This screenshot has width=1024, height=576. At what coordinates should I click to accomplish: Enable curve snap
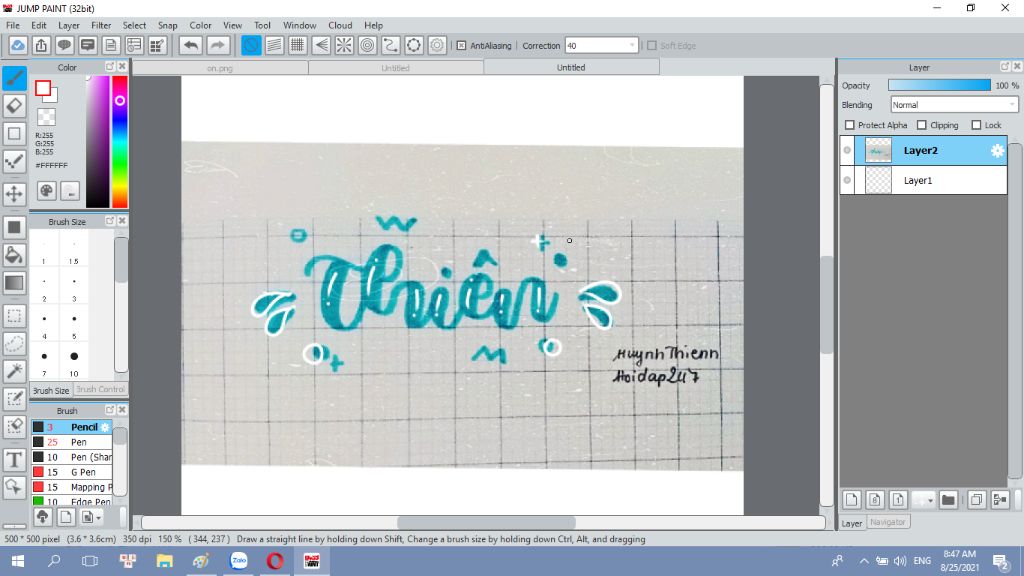click(x=391, y=45)
